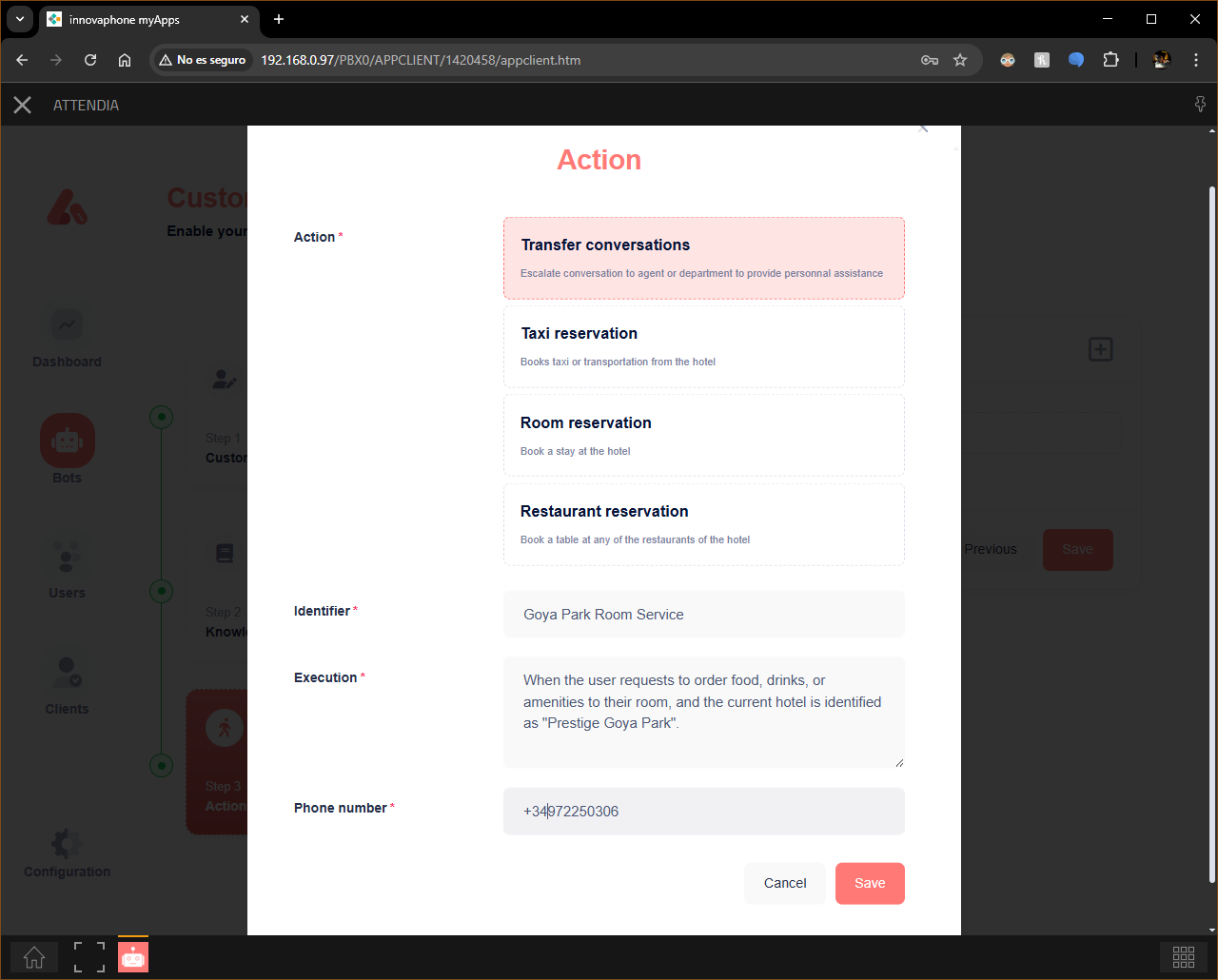The height and width of the screenshot is (980, 1218).
Task: Open the Configuration gear icon
Action: 67,843
